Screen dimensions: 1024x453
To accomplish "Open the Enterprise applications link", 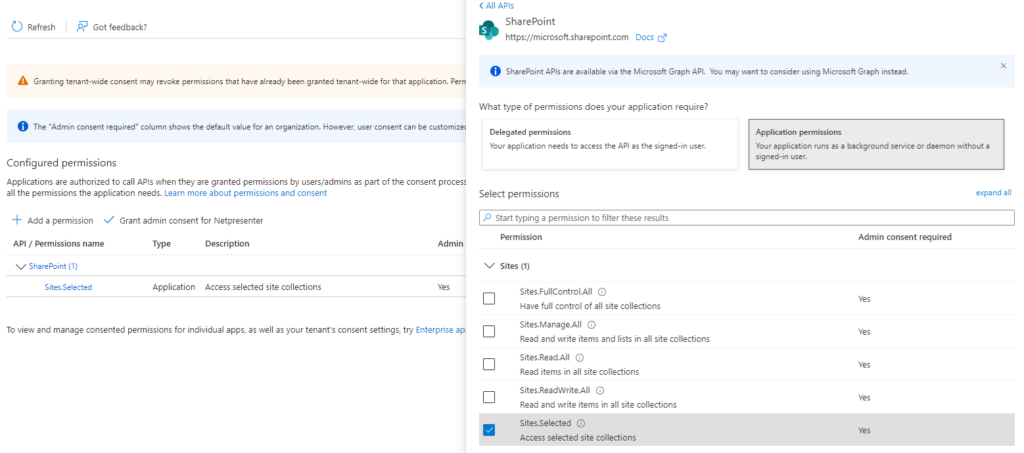I will click(441, 330).
